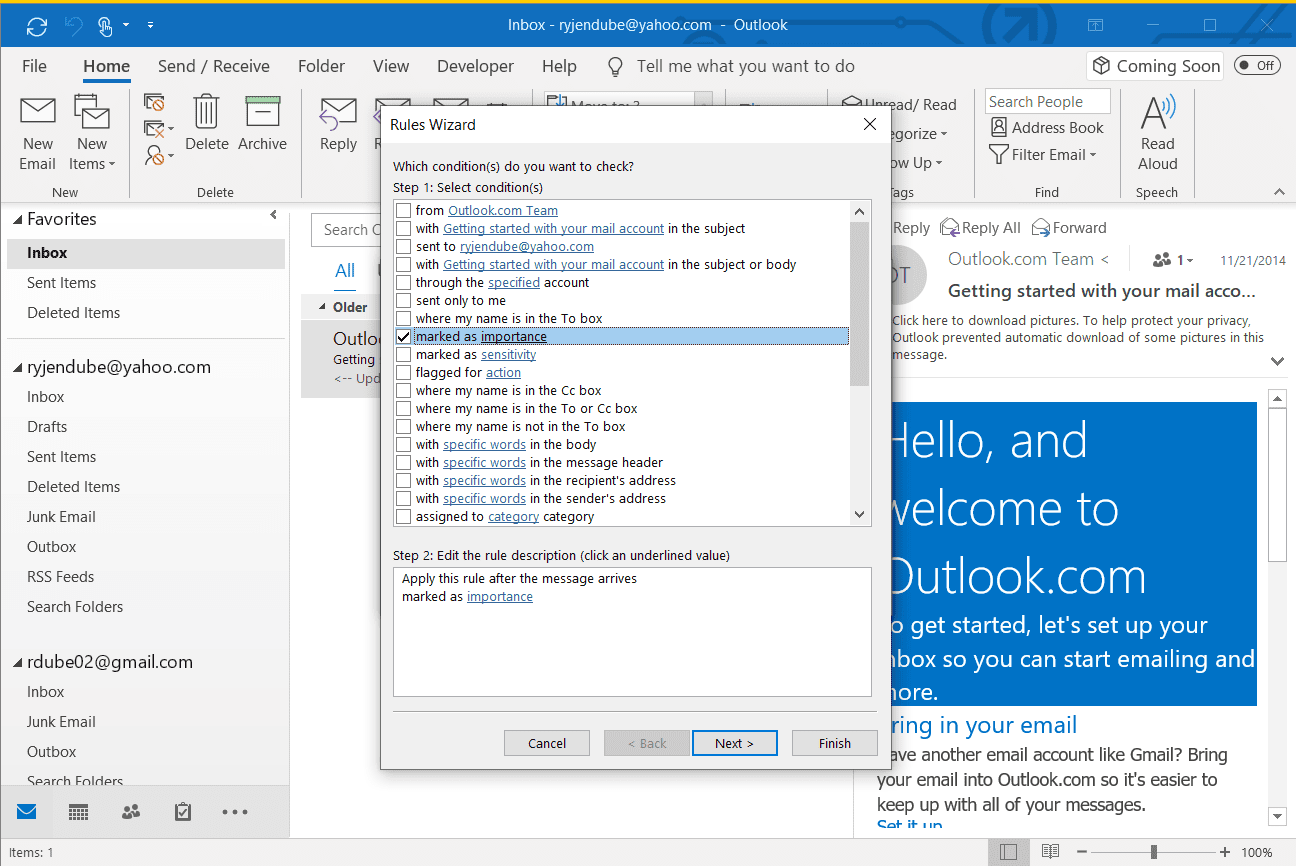Open the recipients count dropdown
Image resolution: width=1296 pixels, height=866 pixels.
point(1173,260)
